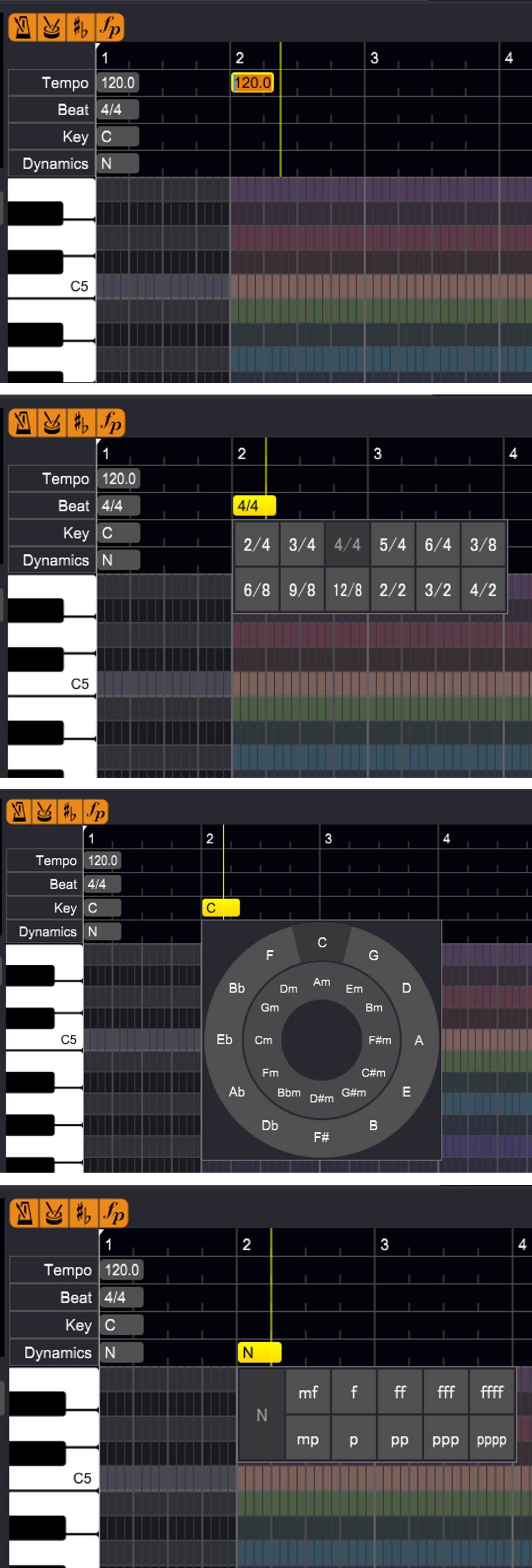
Task: Choose the 6/4 time signature
Action: (x=438, y=545)
